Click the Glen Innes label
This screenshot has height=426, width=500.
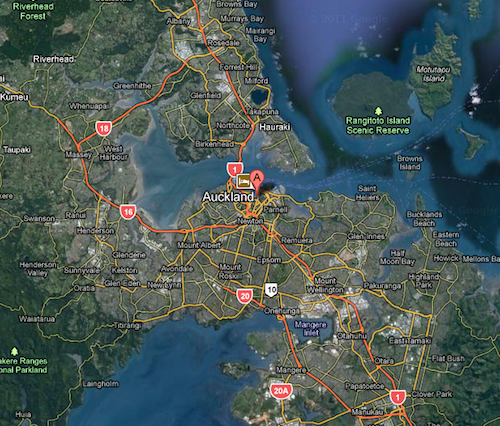point(366,236)
